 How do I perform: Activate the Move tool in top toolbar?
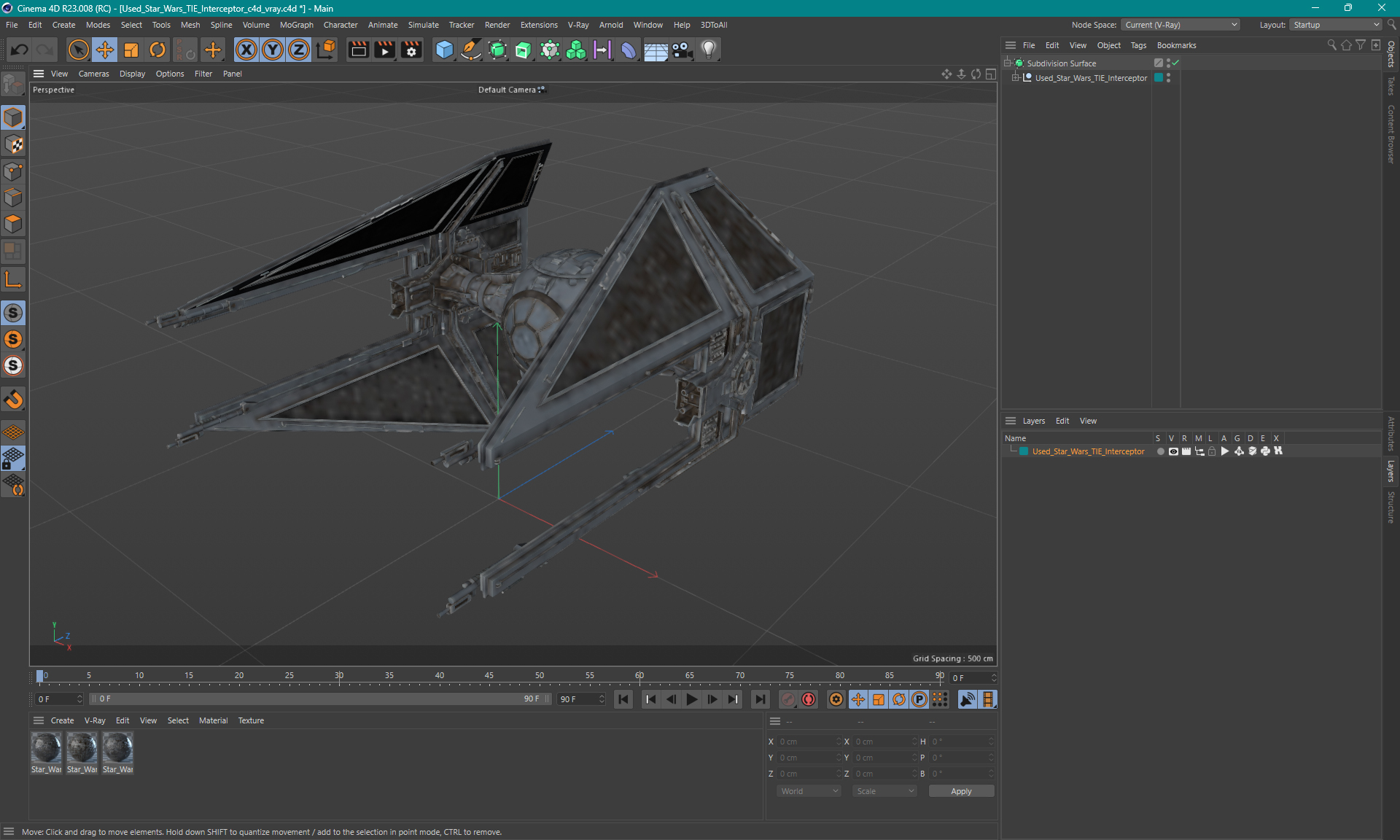pos(105,50)
